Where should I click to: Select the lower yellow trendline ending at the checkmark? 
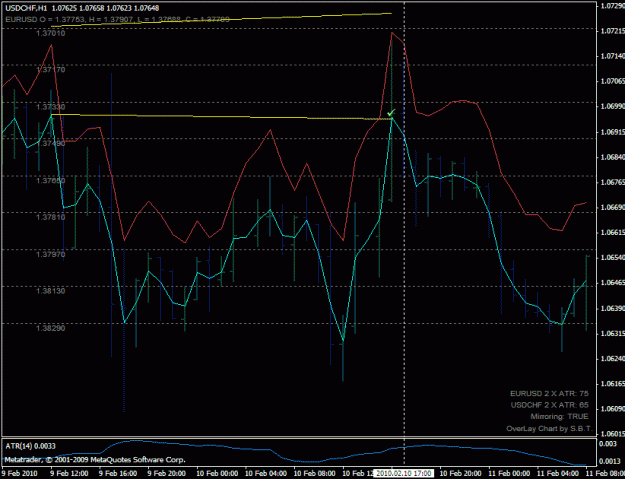point(222,116)
